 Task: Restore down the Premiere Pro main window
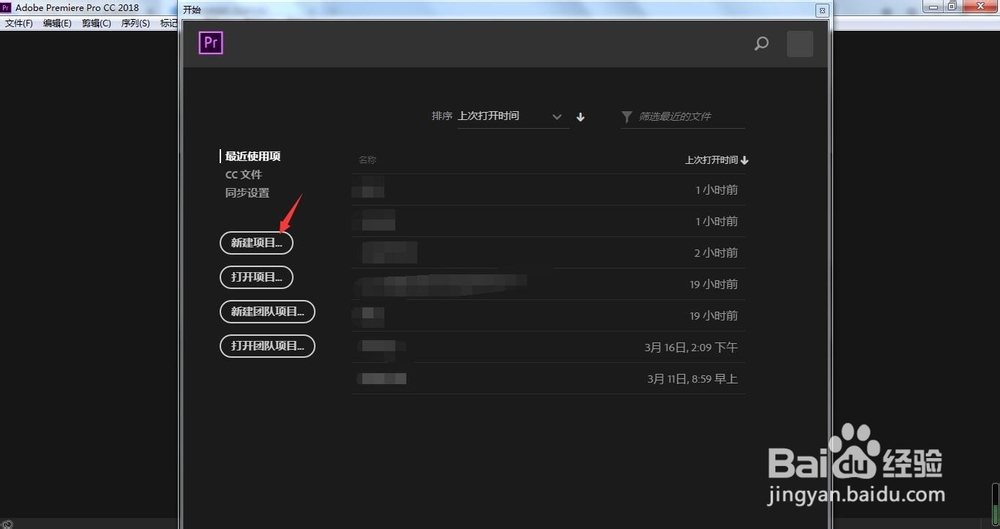click(x=953, y=6)
